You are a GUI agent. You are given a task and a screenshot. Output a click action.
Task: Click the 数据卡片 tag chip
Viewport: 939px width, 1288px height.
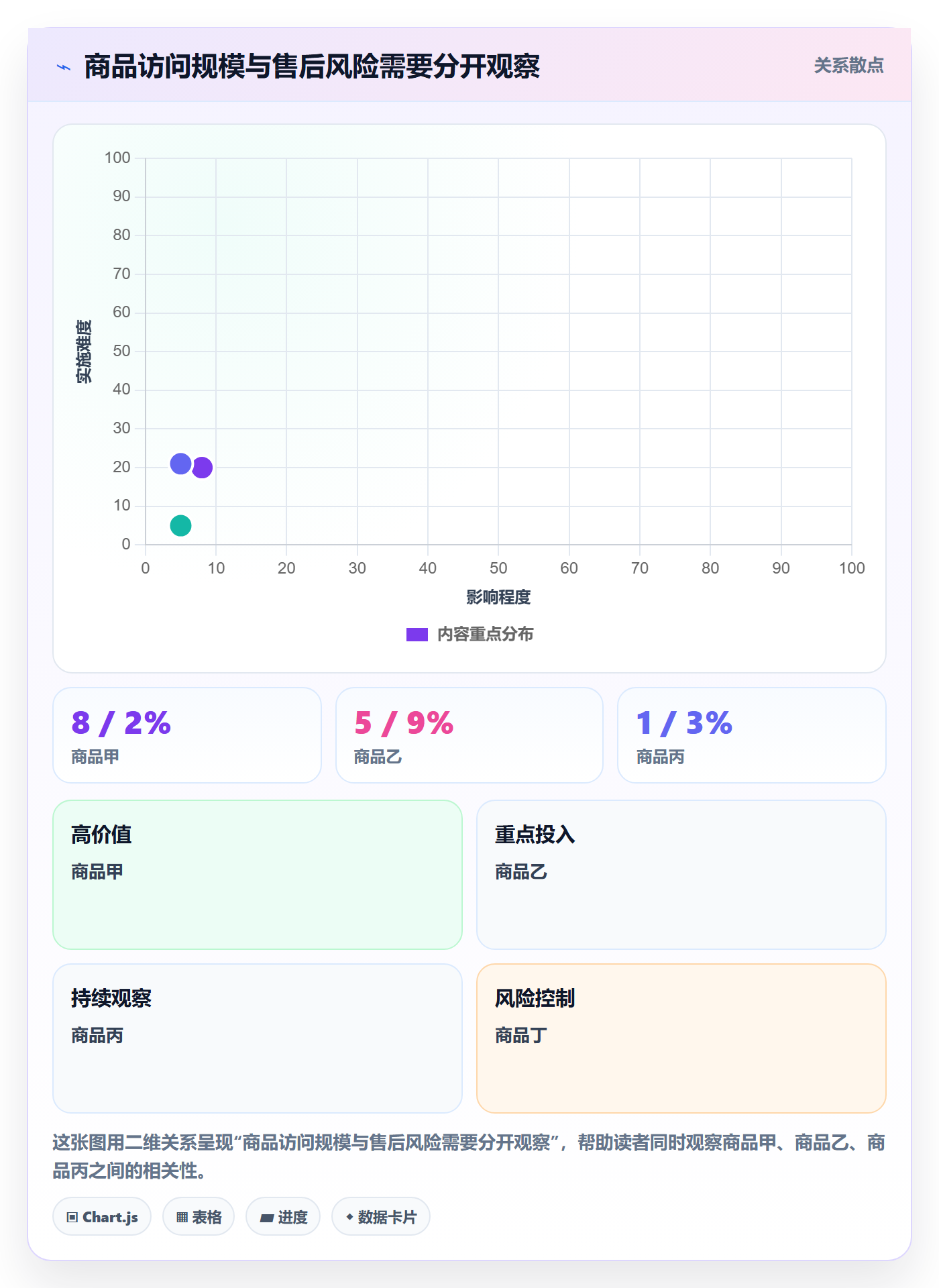[x=381, y=1217]
